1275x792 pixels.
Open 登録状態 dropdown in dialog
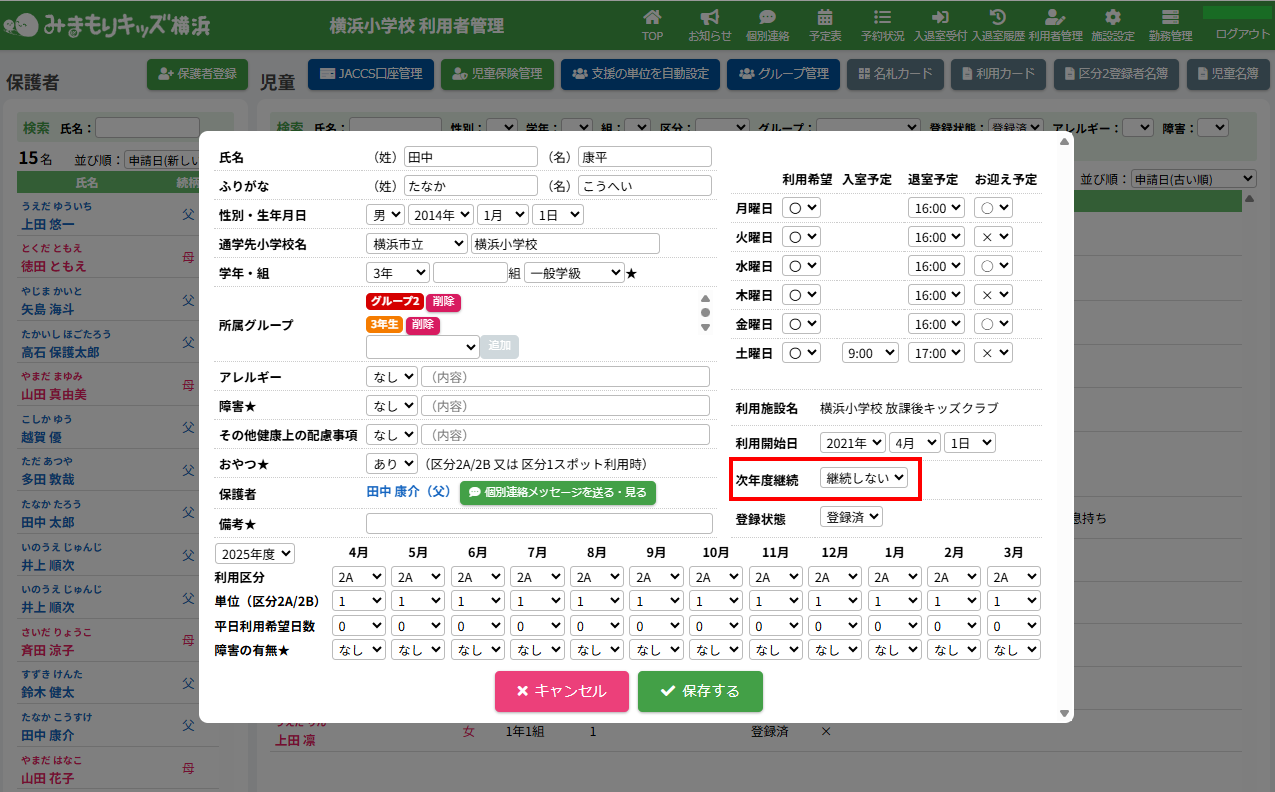click(x=851, y=517)
